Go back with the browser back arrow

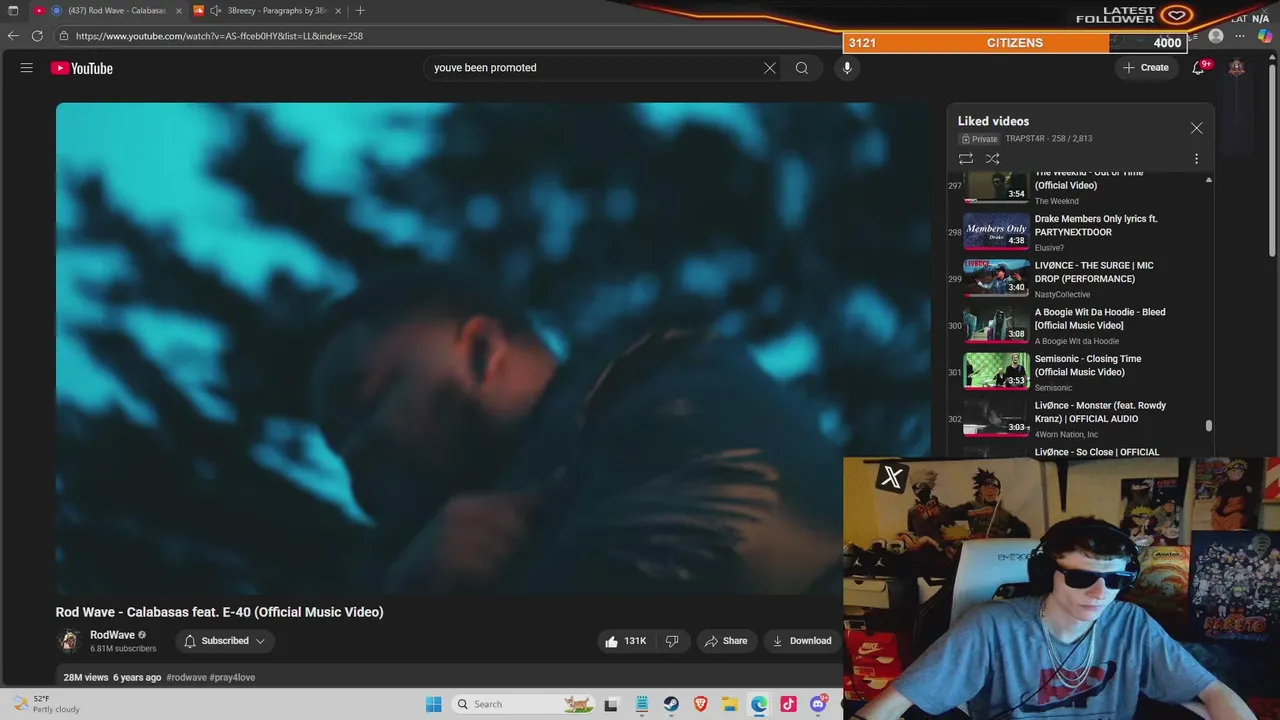13,36
